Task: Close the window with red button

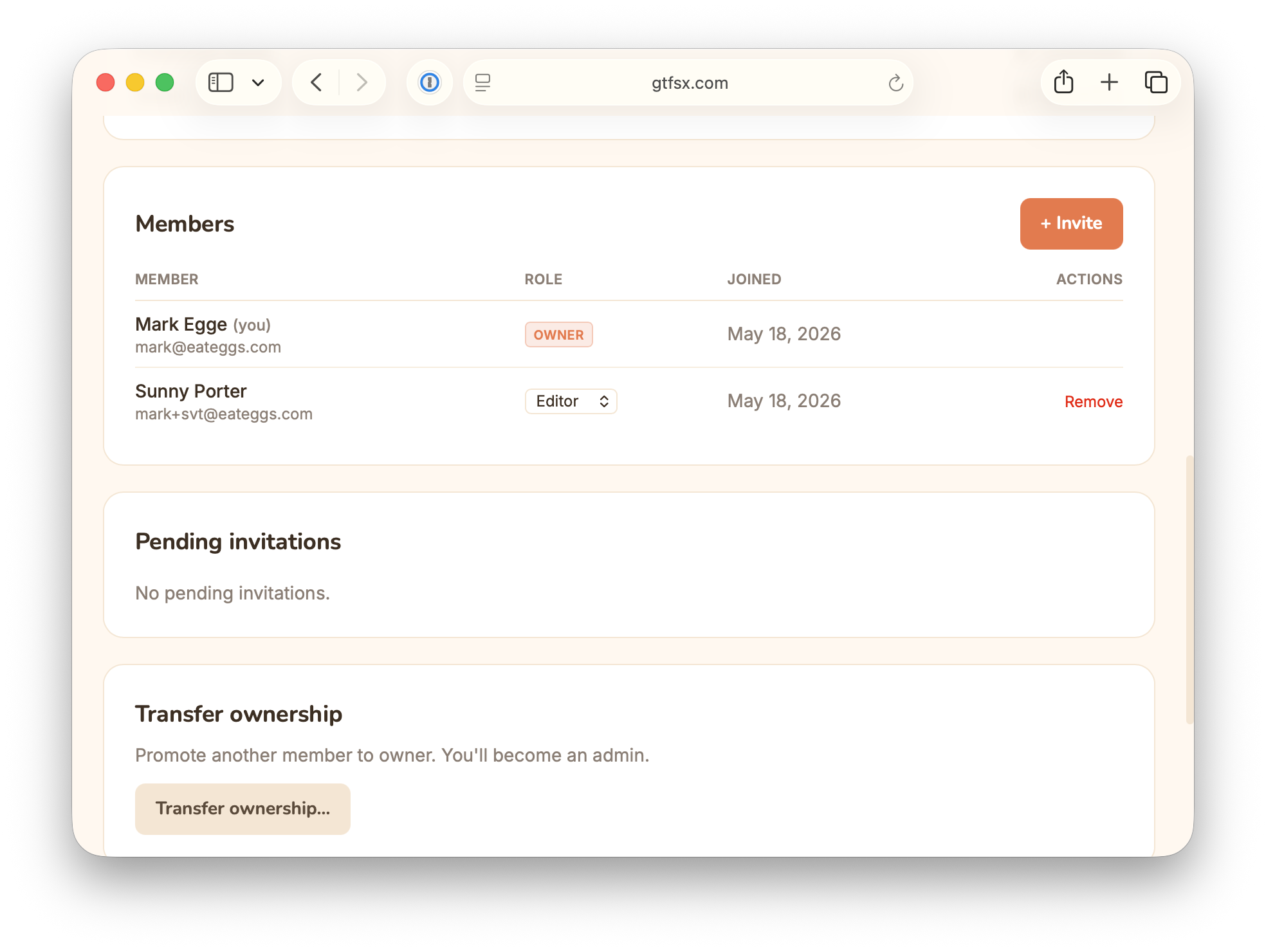Action: pos(105,82)
